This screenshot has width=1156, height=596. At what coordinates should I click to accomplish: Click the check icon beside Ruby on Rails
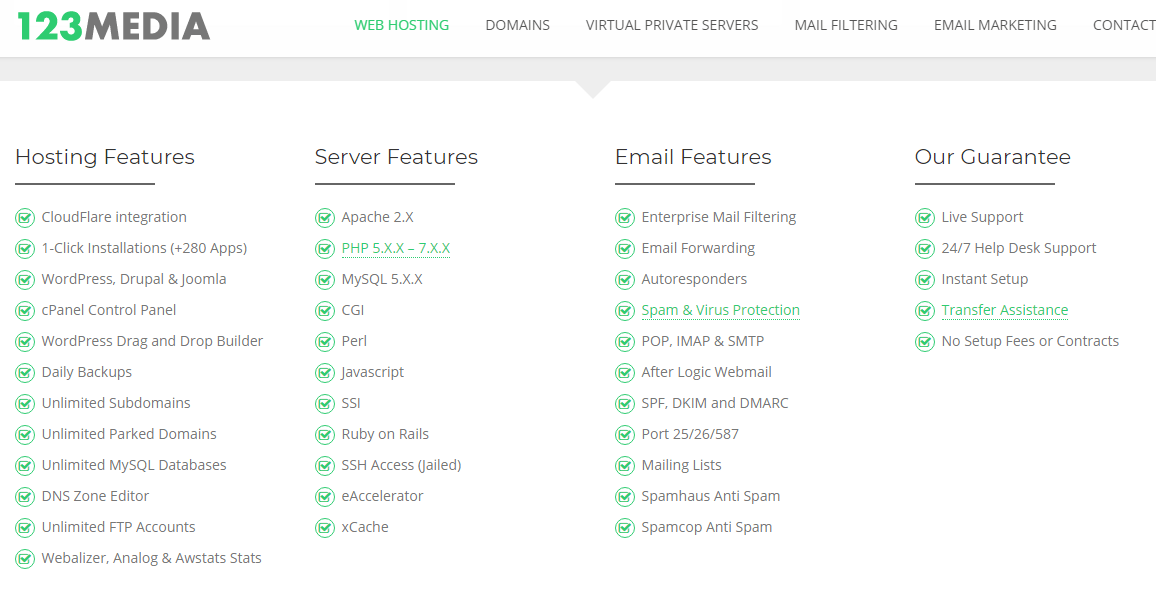(x=325, y=434)
